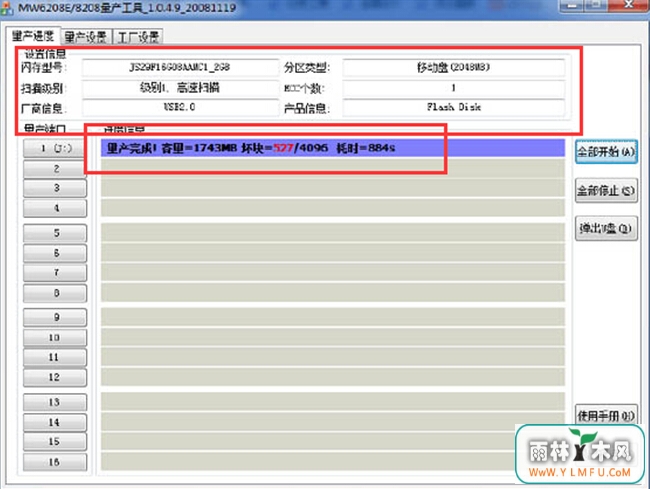Select port button 10
Image resolution: width=650 pixels, height=489 pixels.
[55, 337]
